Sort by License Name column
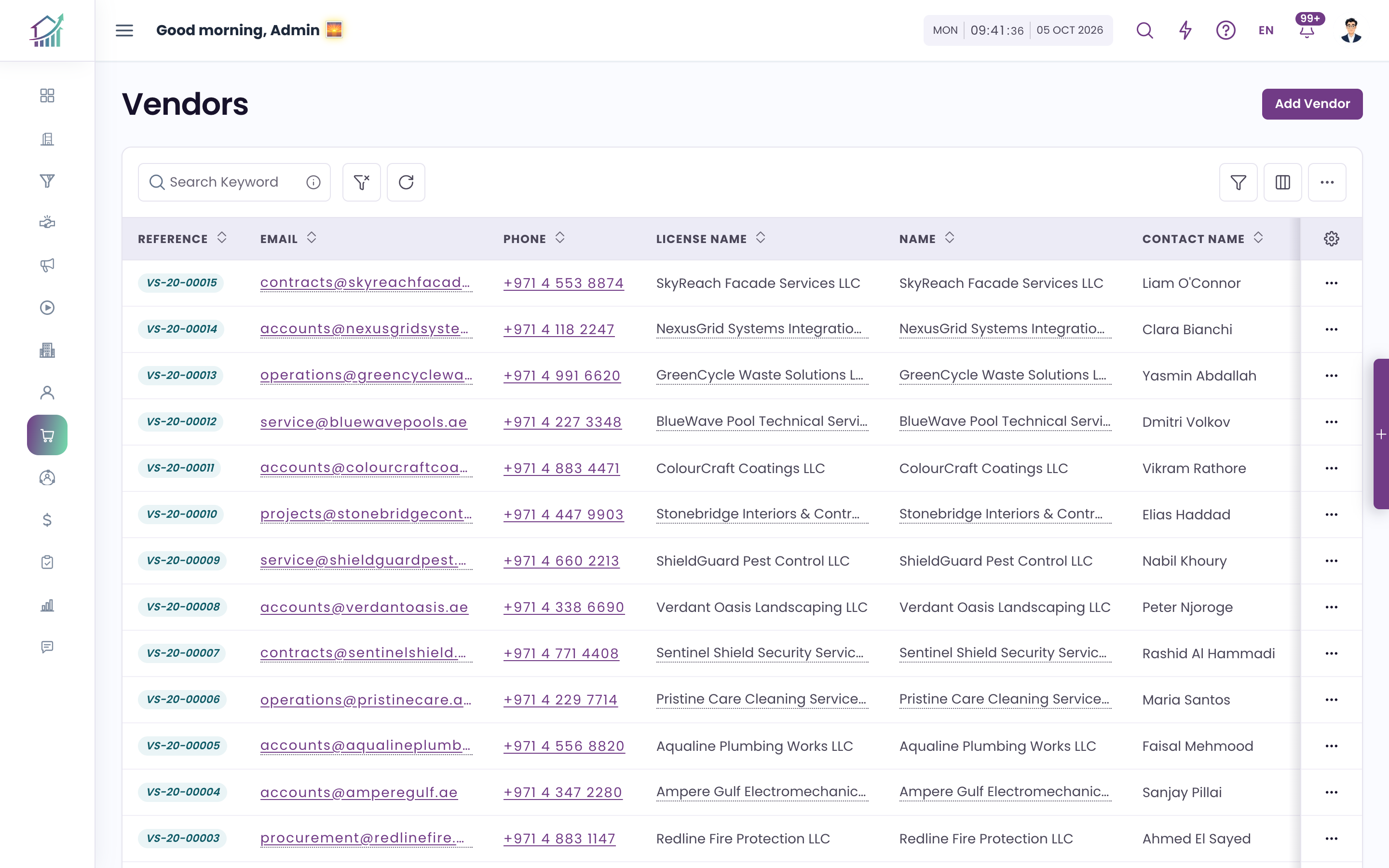This screenshot has width=1389, height=868. point(761,238)
